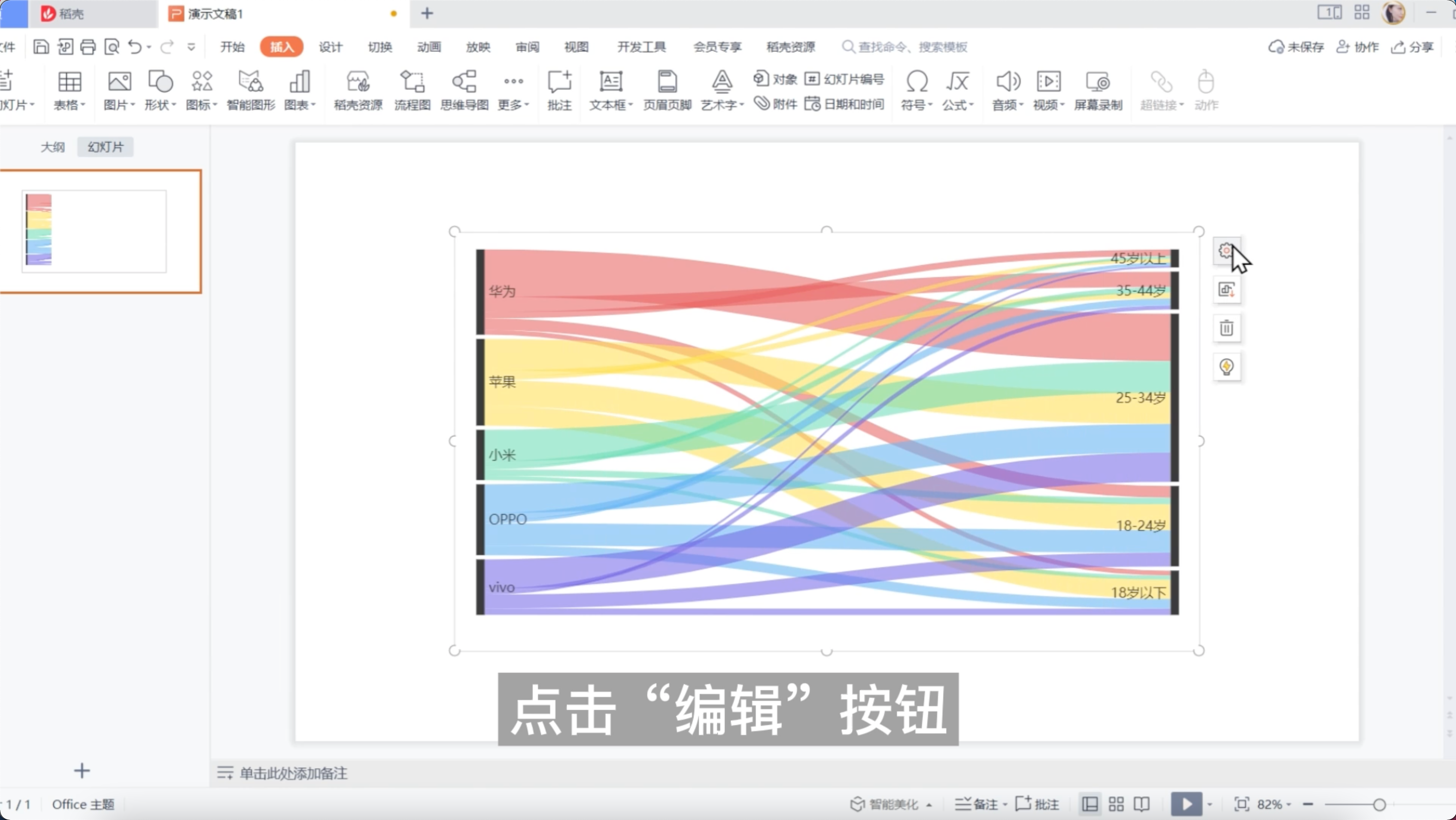Insert a table with 表格 icon
The width and height of the screenshot is (1456, 820).
[x=69, y=90]
